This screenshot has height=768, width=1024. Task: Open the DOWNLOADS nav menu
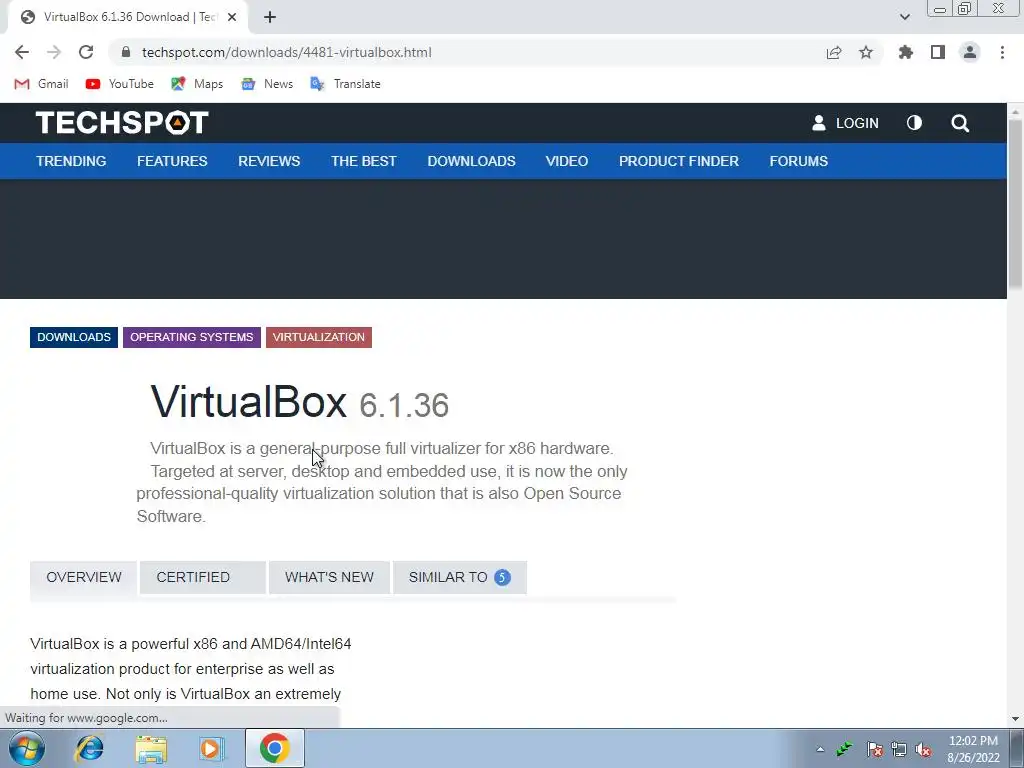tap(472, 161)
